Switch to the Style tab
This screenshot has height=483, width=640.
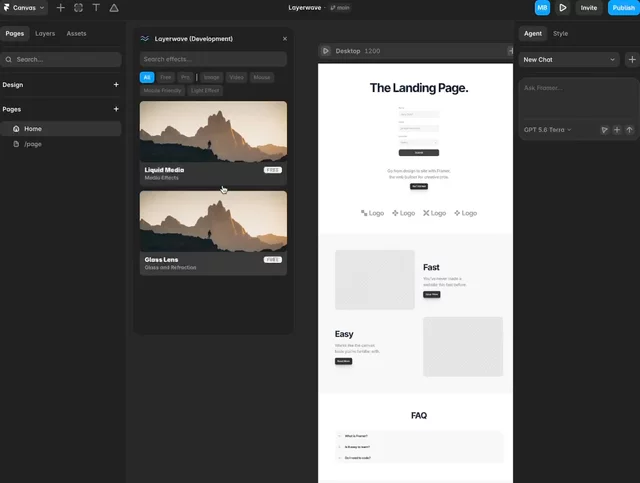click(x=560, y=33)
